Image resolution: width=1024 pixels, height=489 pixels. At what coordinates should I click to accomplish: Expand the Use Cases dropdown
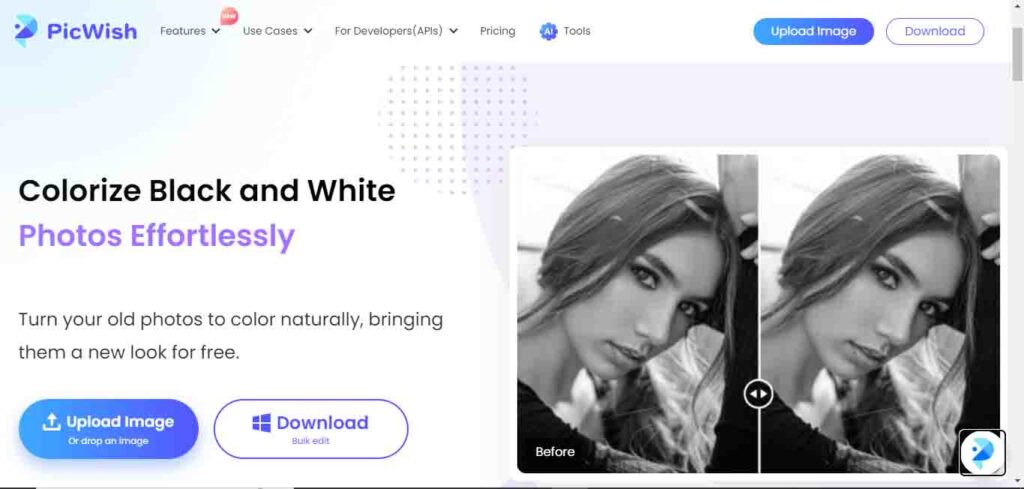point(278,31)
